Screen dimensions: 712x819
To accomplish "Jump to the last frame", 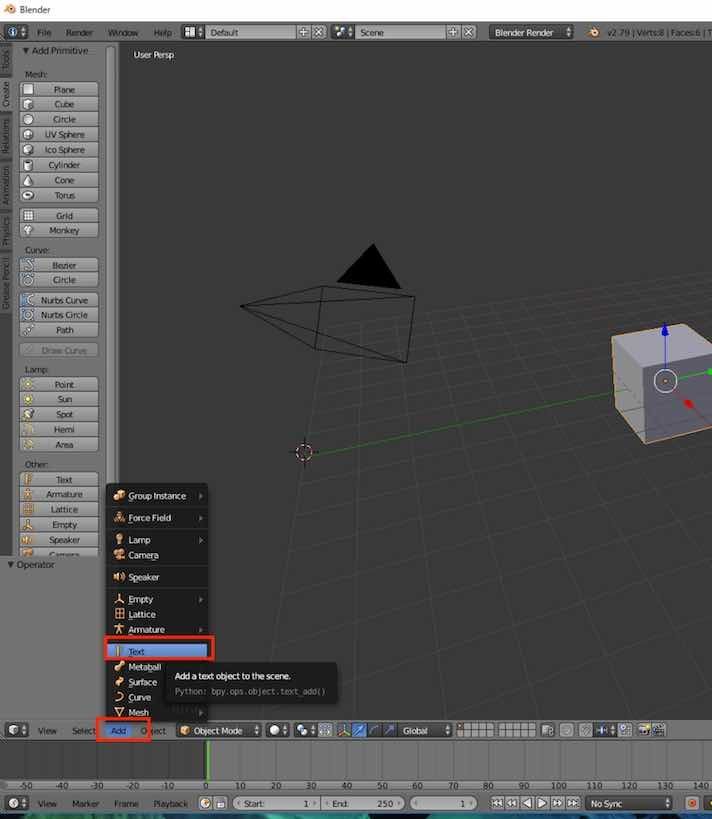I will [573, 803].
